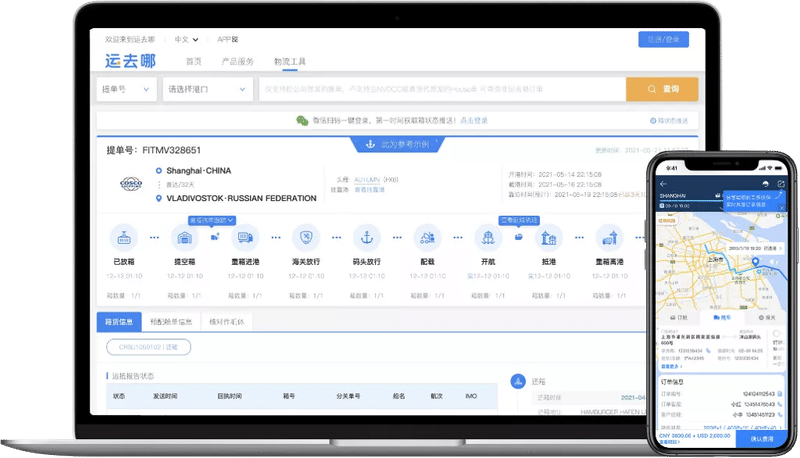Image resolution: width=800 pixels, height=458 pixels.
Task: Tap the back arrow in phone header
Action: click(663, 184)
